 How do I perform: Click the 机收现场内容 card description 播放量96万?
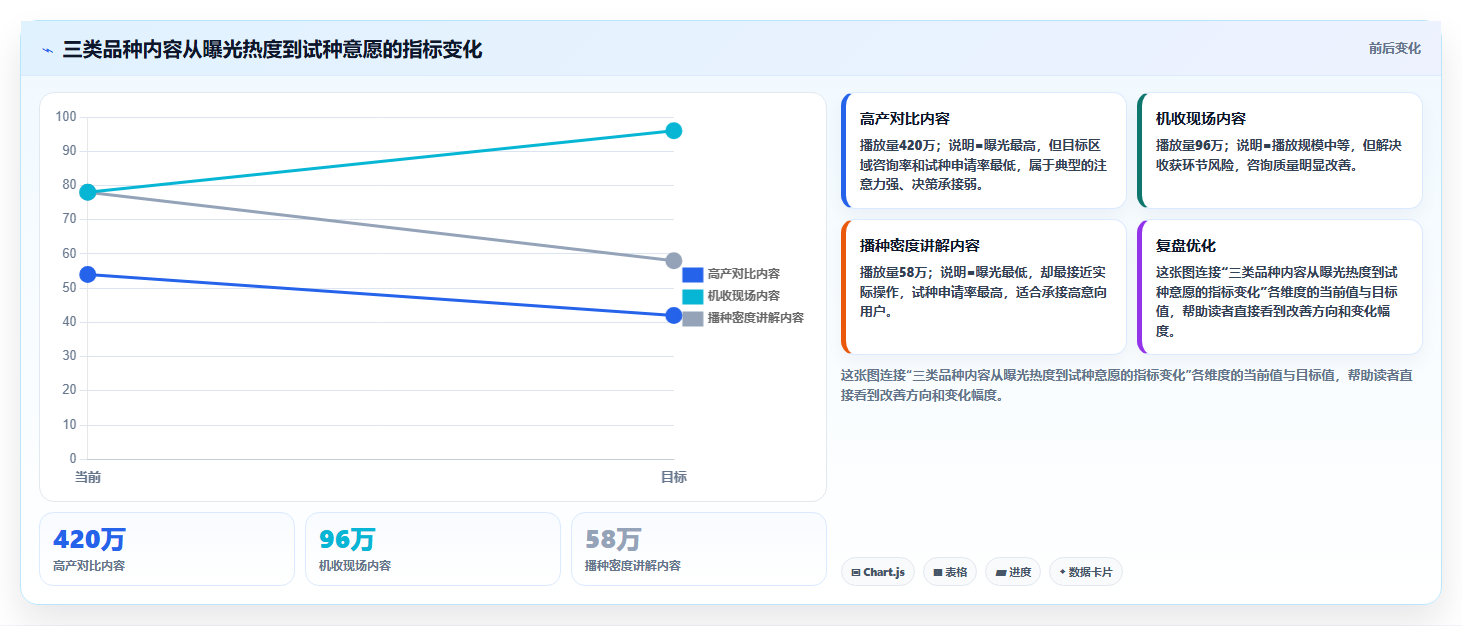pos(1189,145)
